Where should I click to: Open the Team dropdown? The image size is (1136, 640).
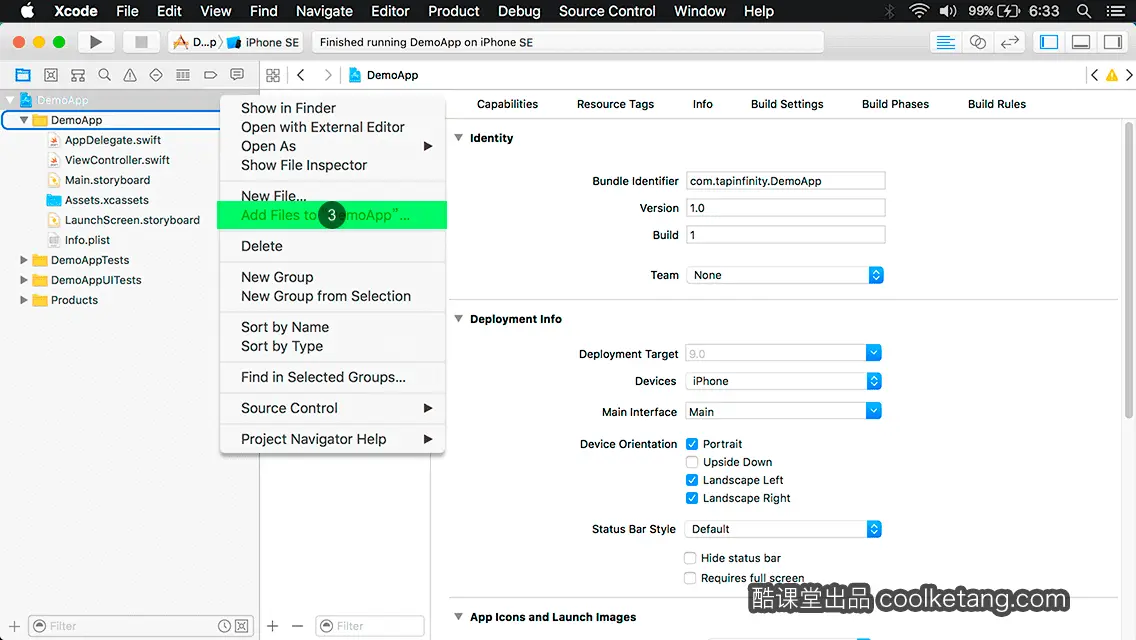tap(785, 275)
